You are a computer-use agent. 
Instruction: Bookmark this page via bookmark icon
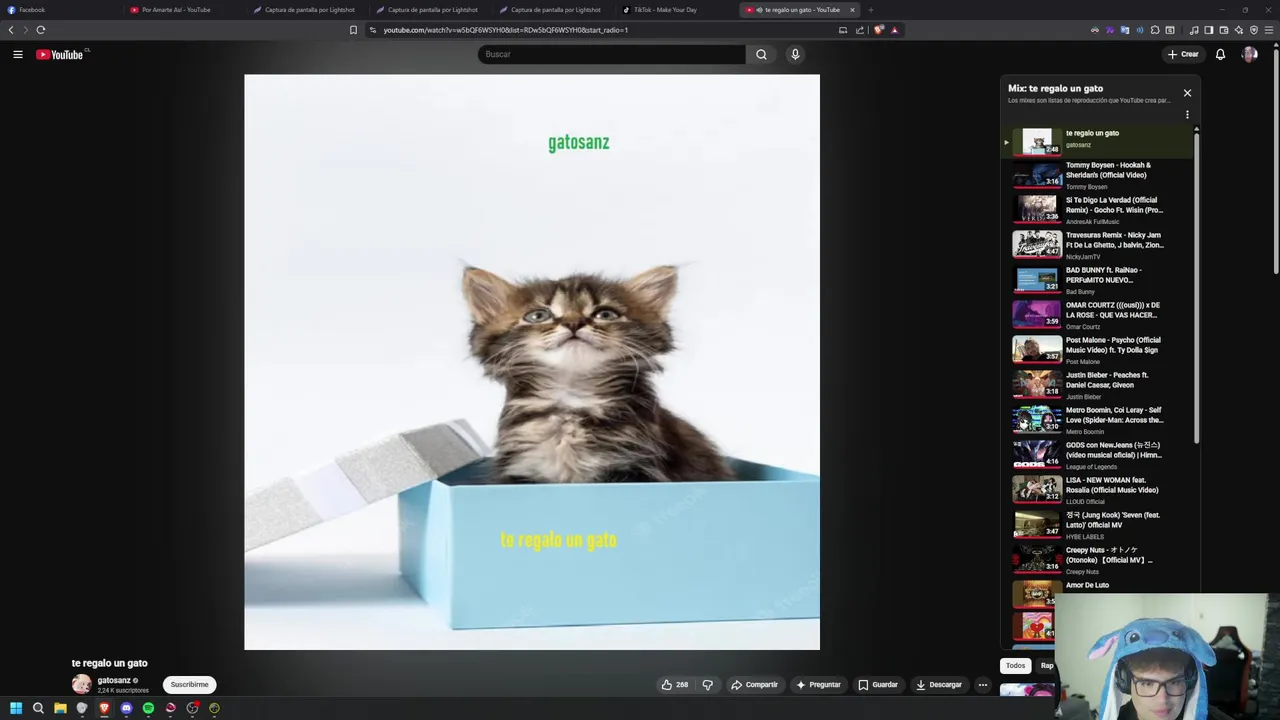tap(353, 30)
